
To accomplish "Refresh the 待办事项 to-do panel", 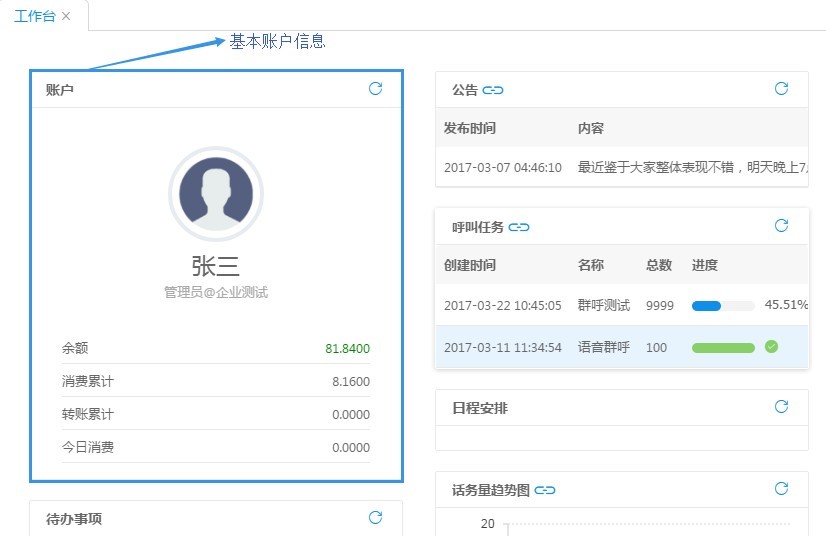I will pyautogui.click(x=375, y=518).
